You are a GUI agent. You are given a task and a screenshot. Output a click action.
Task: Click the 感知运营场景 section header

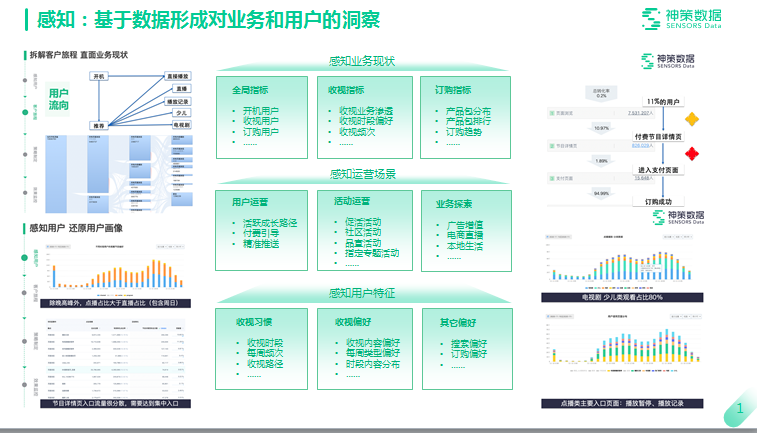tap(363, 174)
